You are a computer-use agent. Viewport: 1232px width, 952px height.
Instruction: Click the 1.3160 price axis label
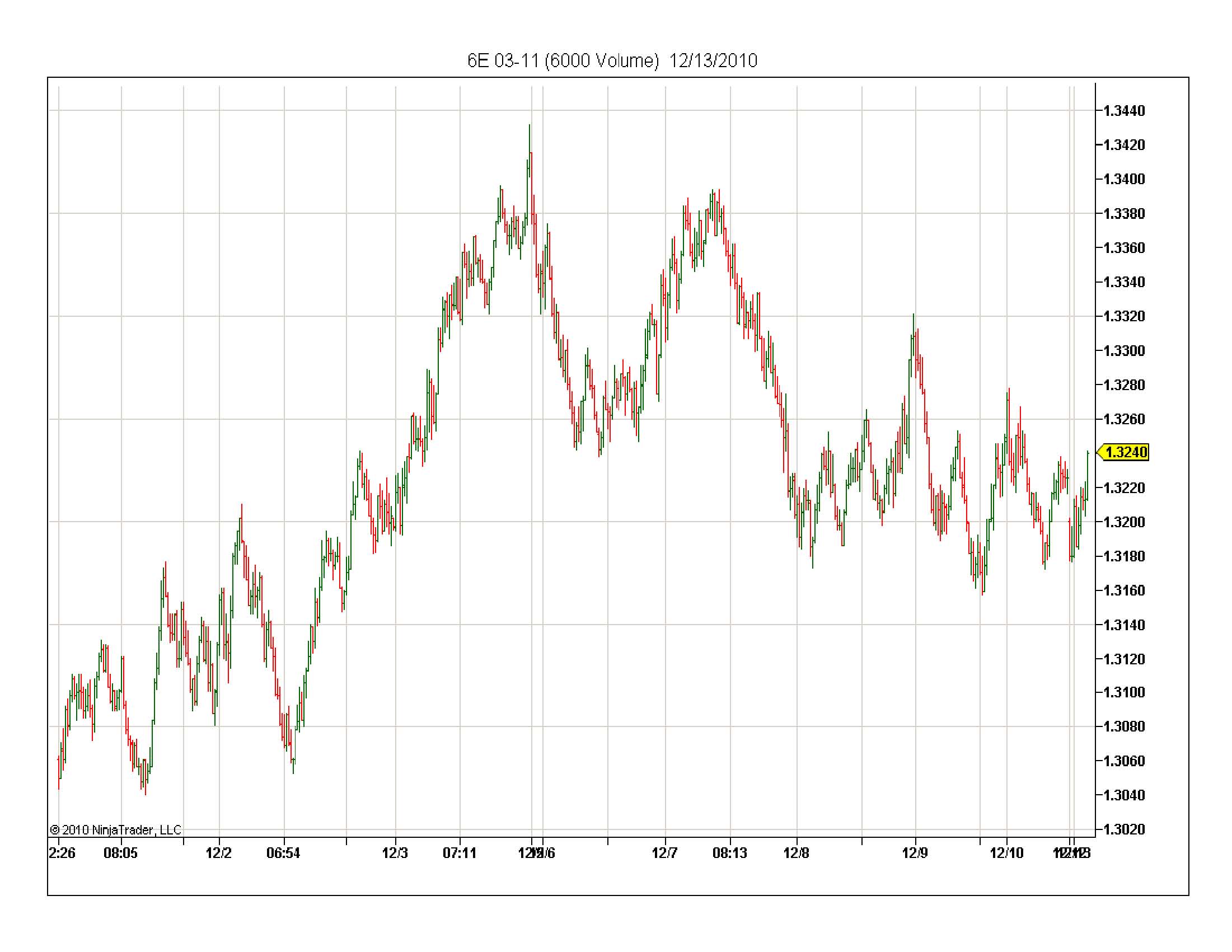pyautogui.click(x=1124, y=590)
